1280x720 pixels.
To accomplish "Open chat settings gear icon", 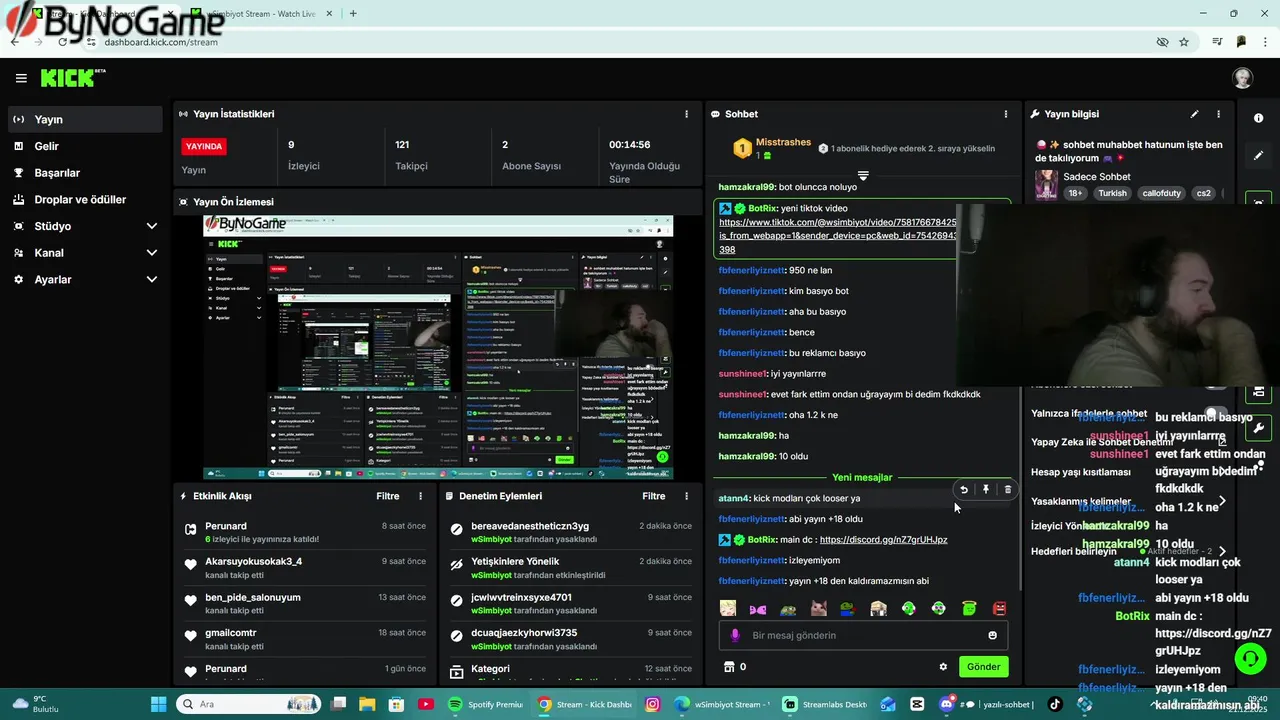I will coord(942,666).
